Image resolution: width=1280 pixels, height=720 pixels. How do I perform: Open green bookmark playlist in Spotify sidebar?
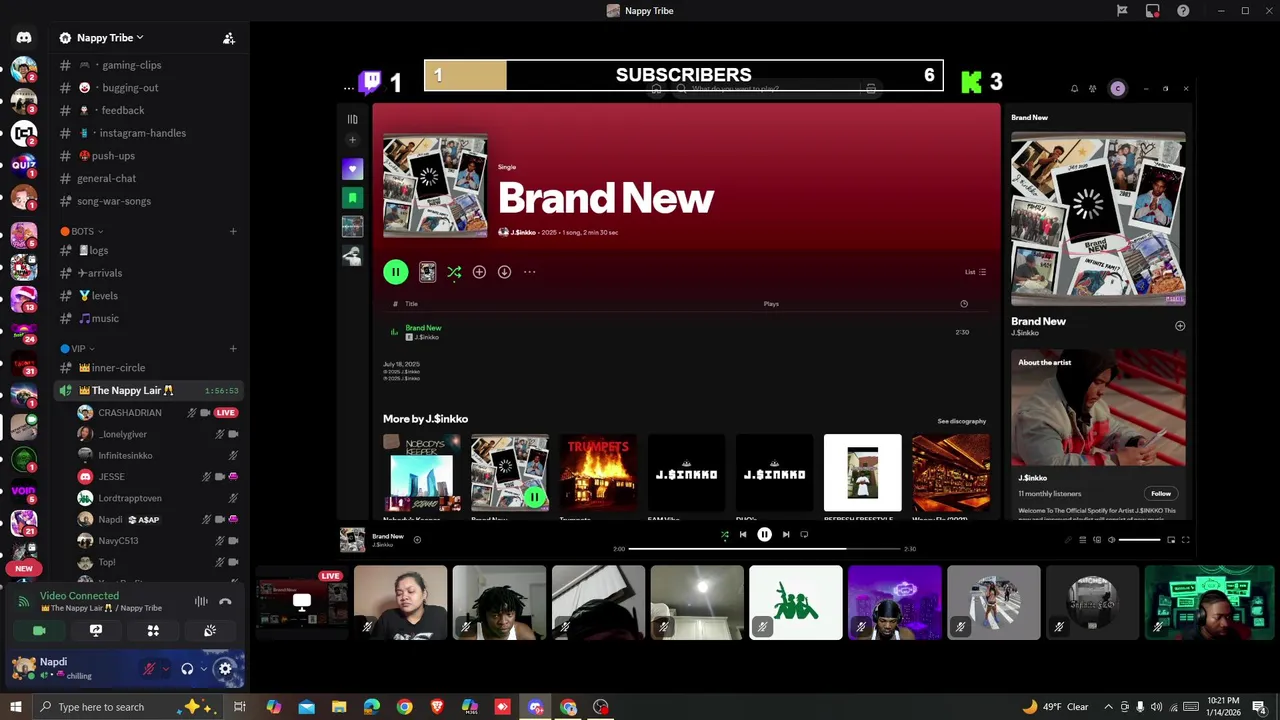352,198
